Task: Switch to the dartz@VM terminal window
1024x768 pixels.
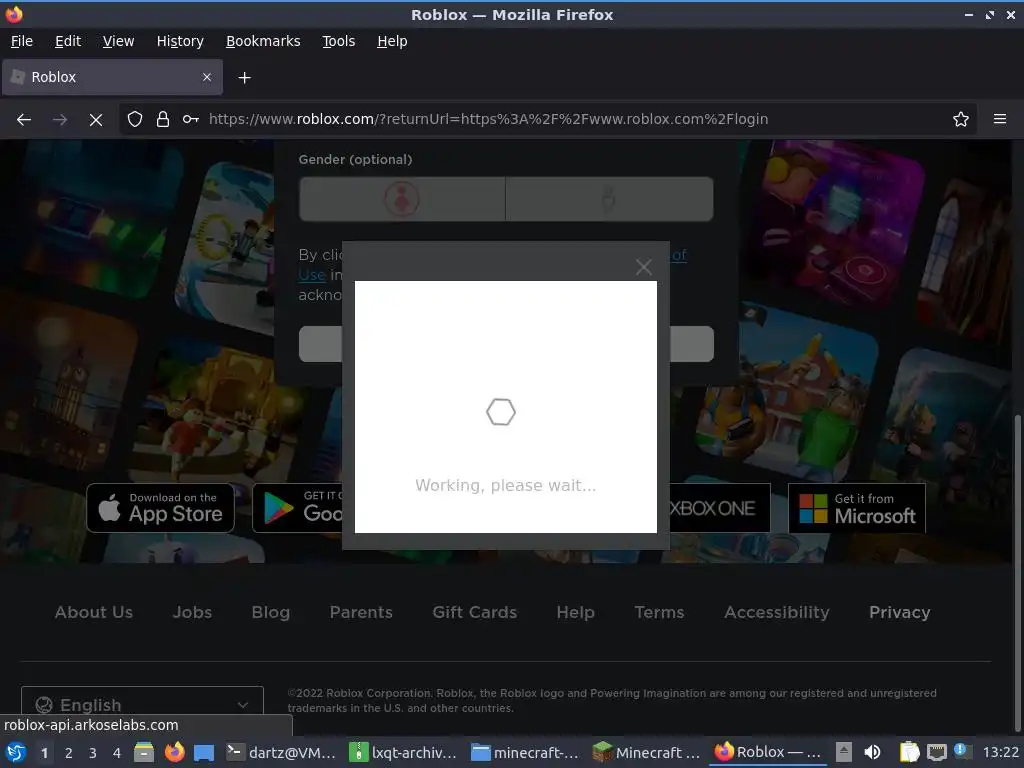Action: pyautogui.click(x=281, y=752)
